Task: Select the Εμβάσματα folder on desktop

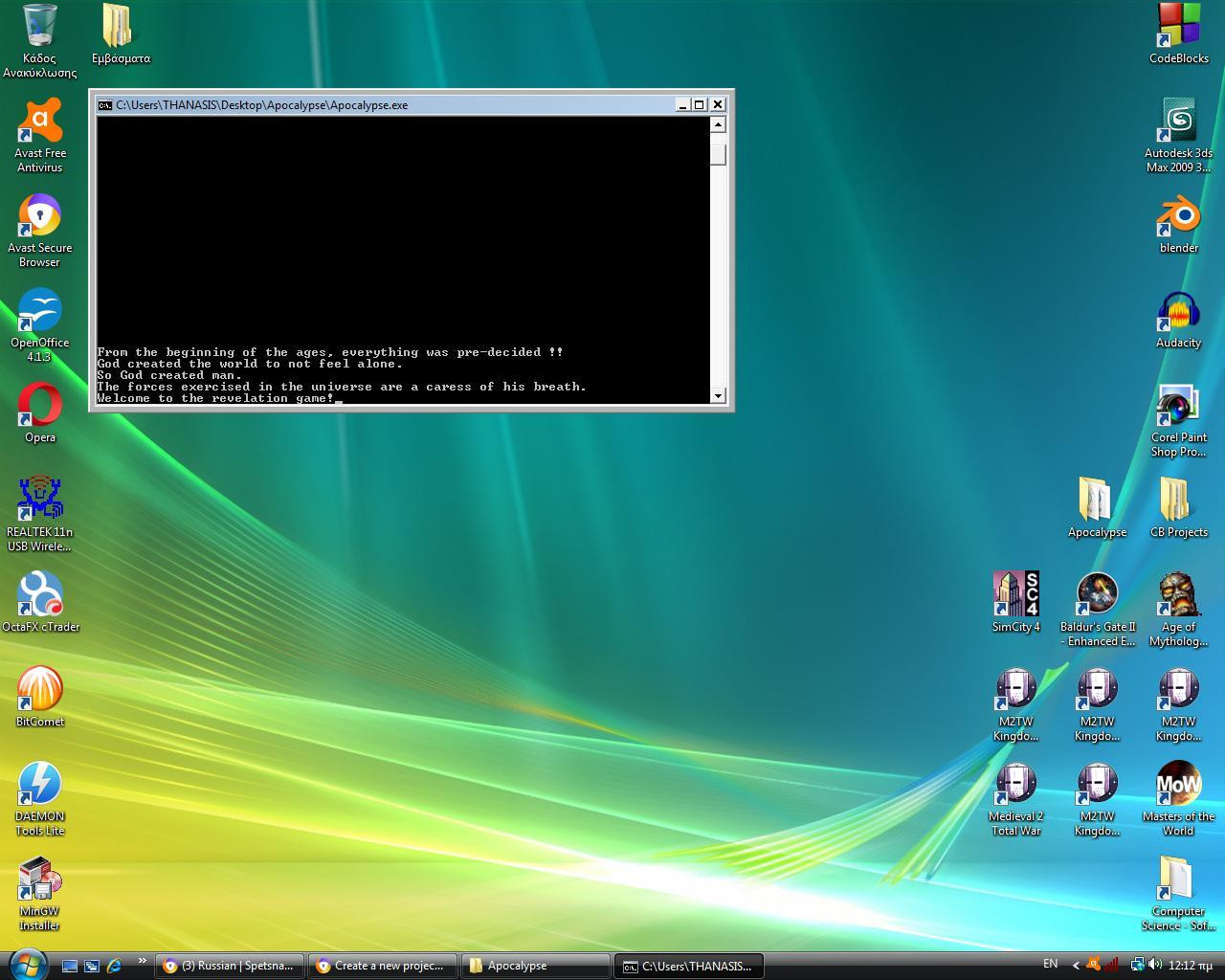Action: 121,33
